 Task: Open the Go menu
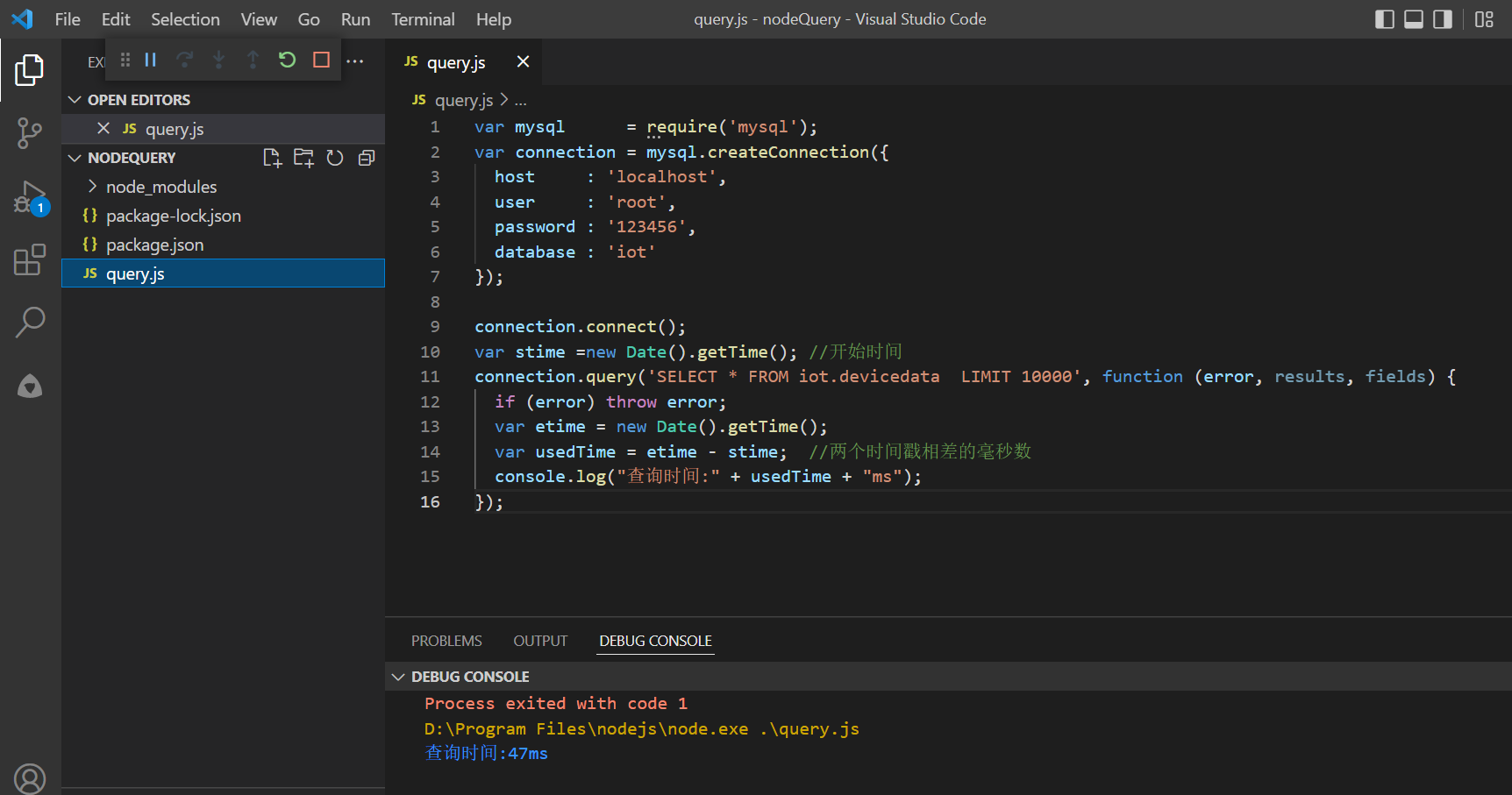coord(309,19)
